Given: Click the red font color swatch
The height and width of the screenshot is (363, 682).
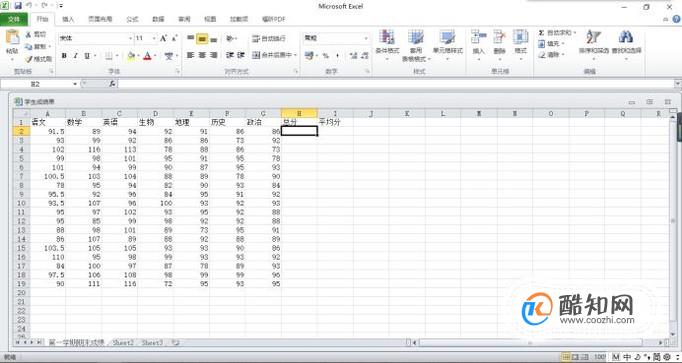Looking at the screenshot, I should point(147,56).
